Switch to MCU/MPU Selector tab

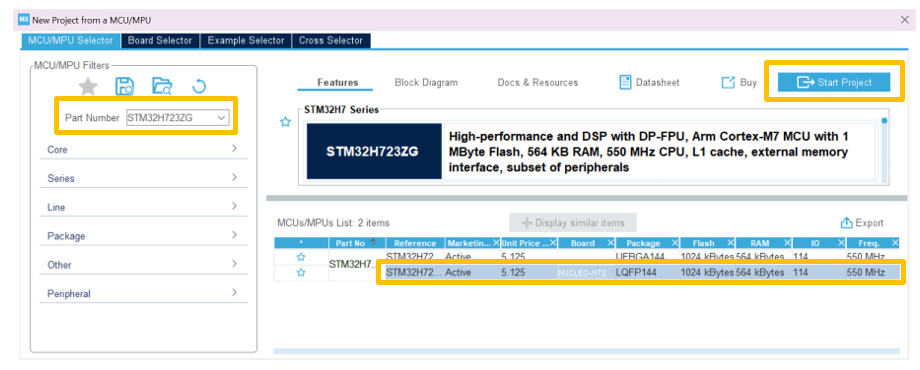click(70, 40)
